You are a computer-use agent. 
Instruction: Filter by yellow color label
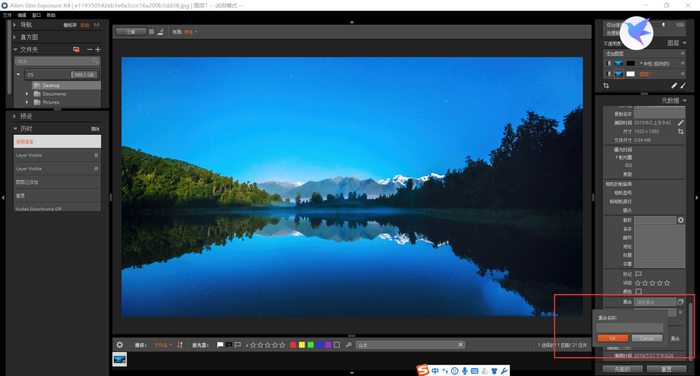click(x=302, y=345)
